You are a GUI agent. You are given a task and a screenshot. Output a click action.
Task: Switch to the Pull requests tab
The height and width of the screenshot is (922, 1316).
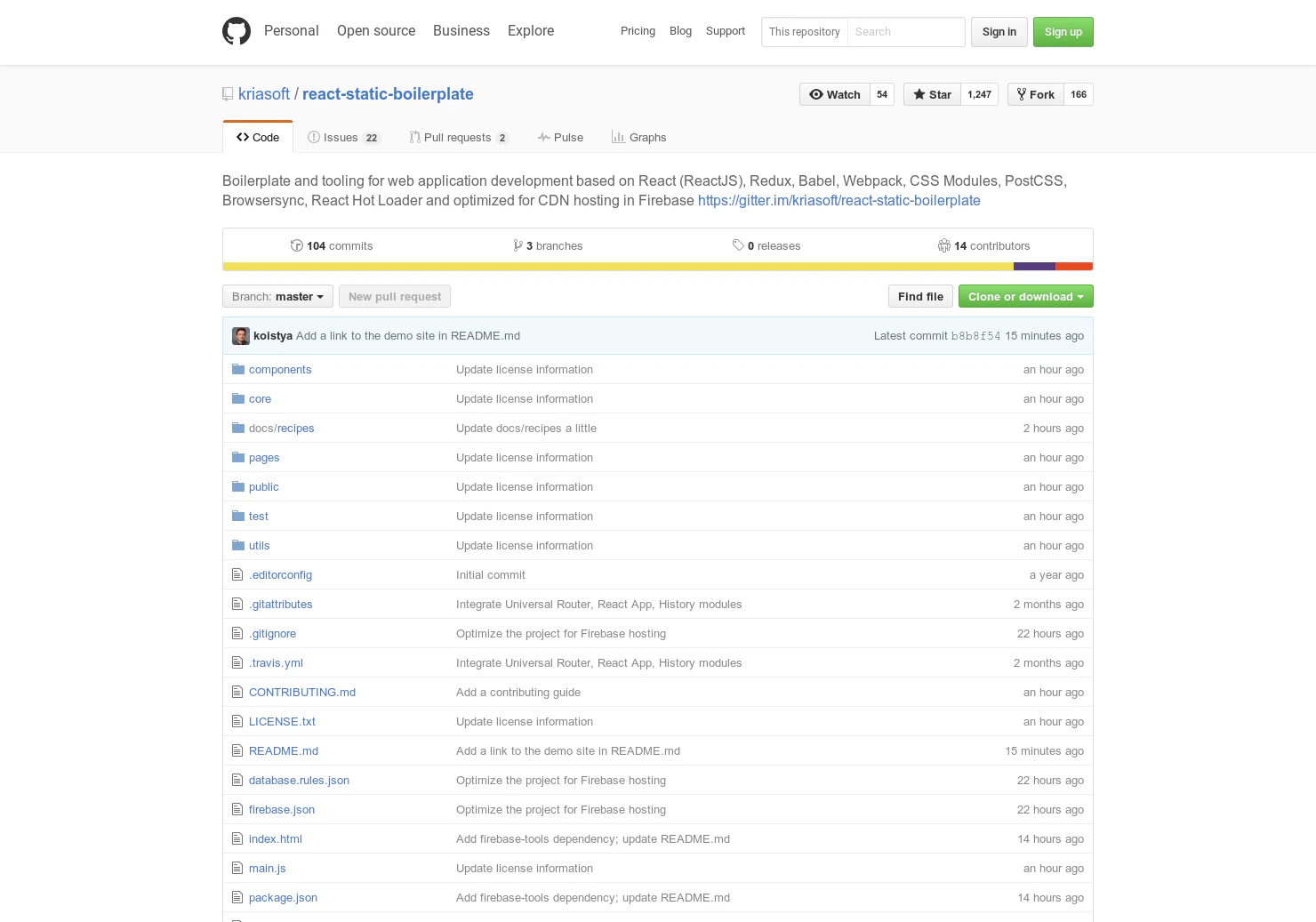tap(457, 137)
